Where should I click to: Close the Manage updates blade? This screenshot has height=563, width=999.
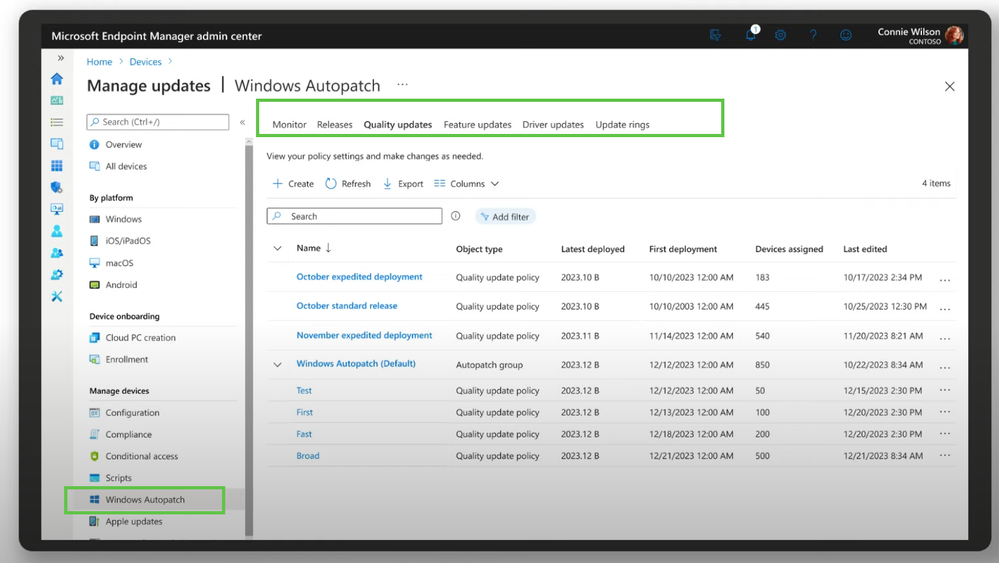click(949, 86)
